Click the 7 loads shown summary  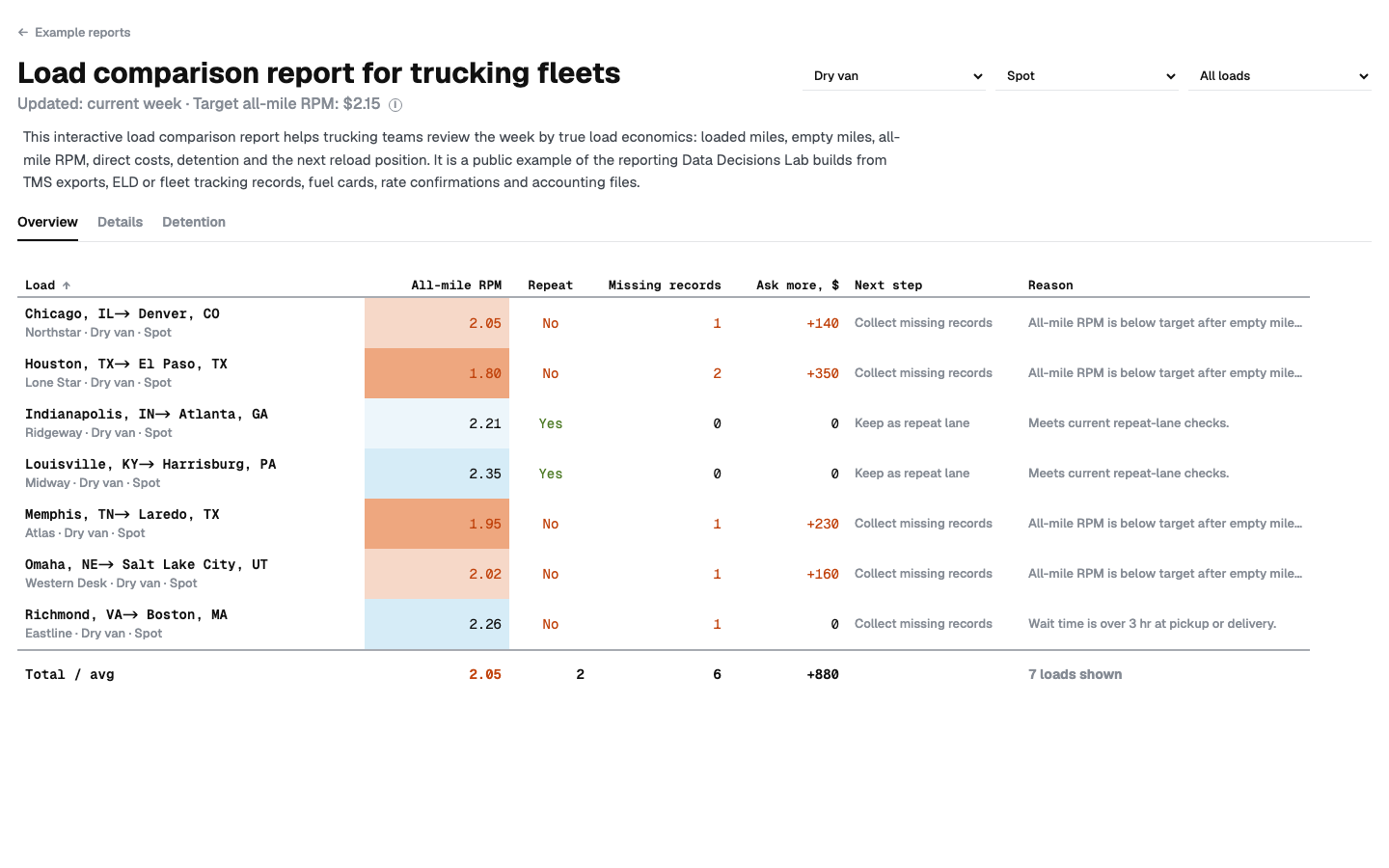(x=1076, y=675)
